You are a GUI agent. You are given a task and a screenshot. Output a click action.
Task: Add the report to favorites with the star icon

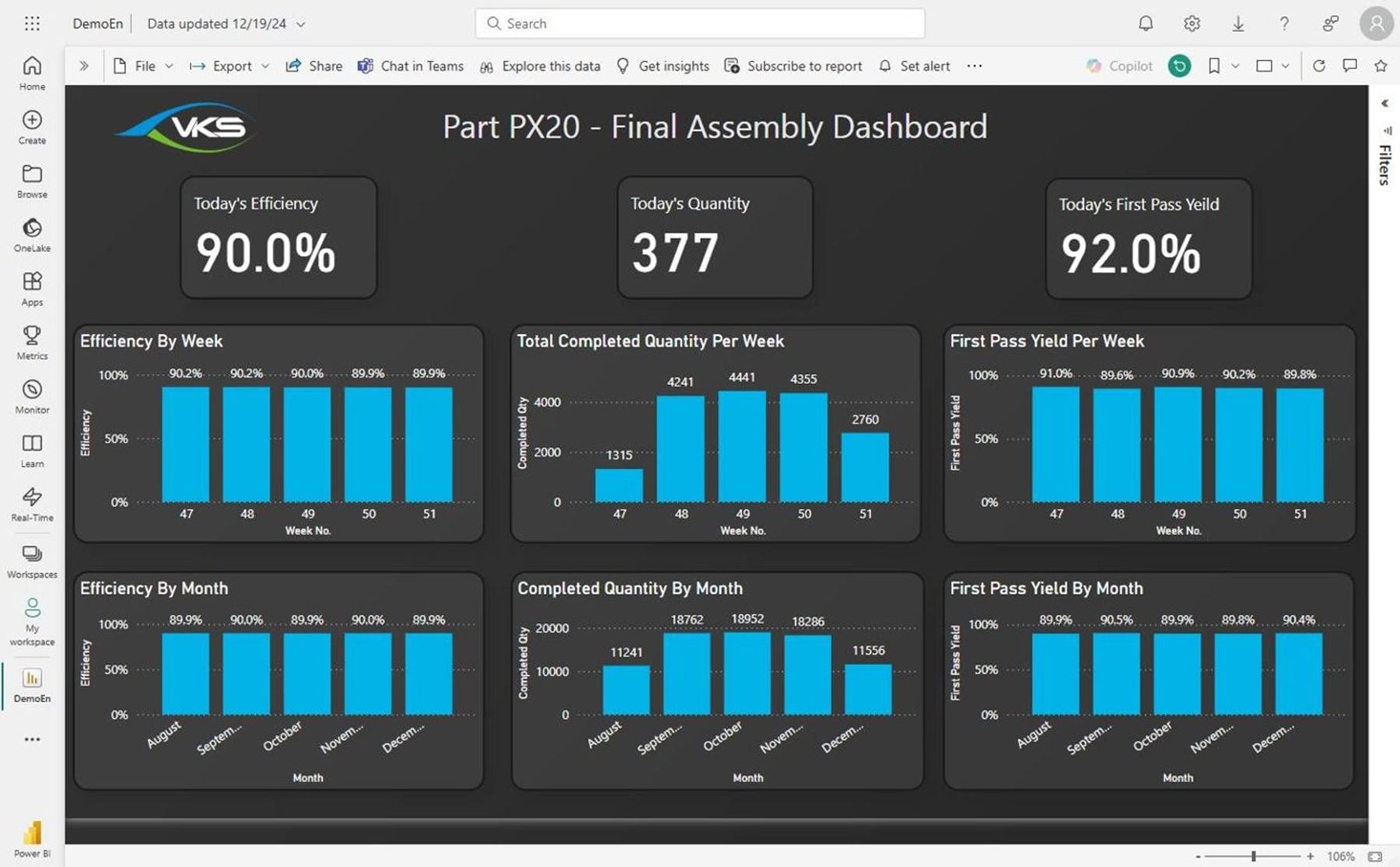tap(1381, 66)
